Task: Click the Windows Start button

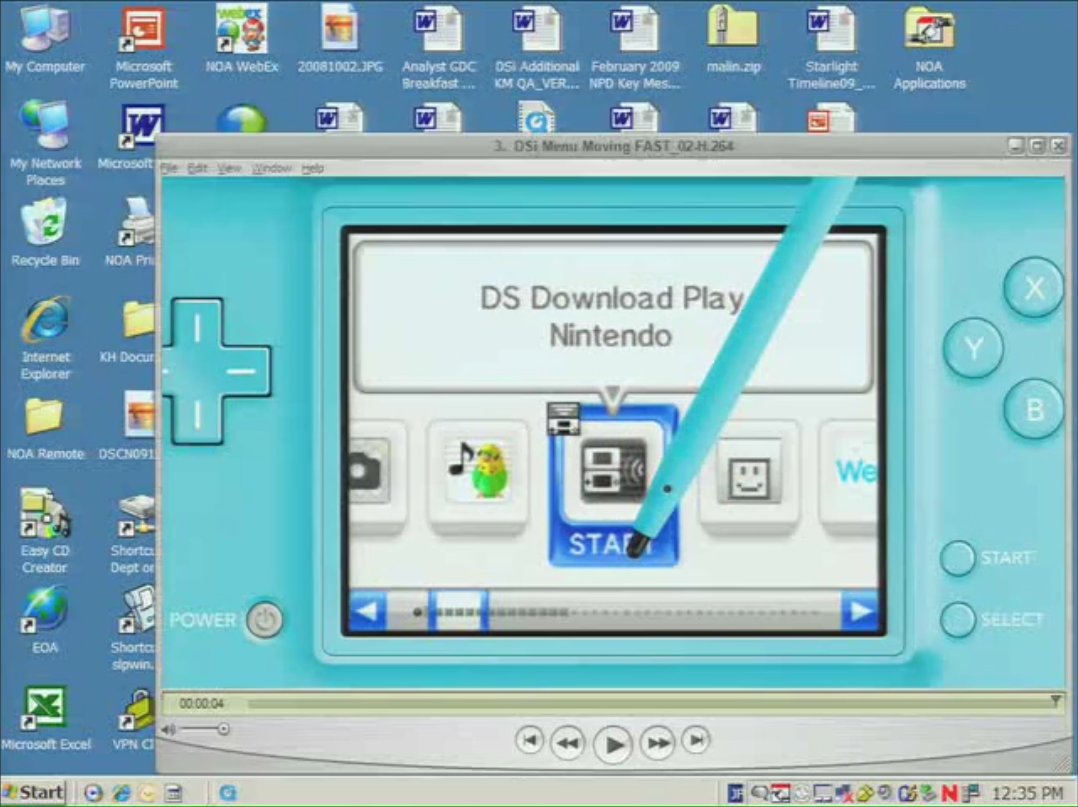Action: pos(33,793)
